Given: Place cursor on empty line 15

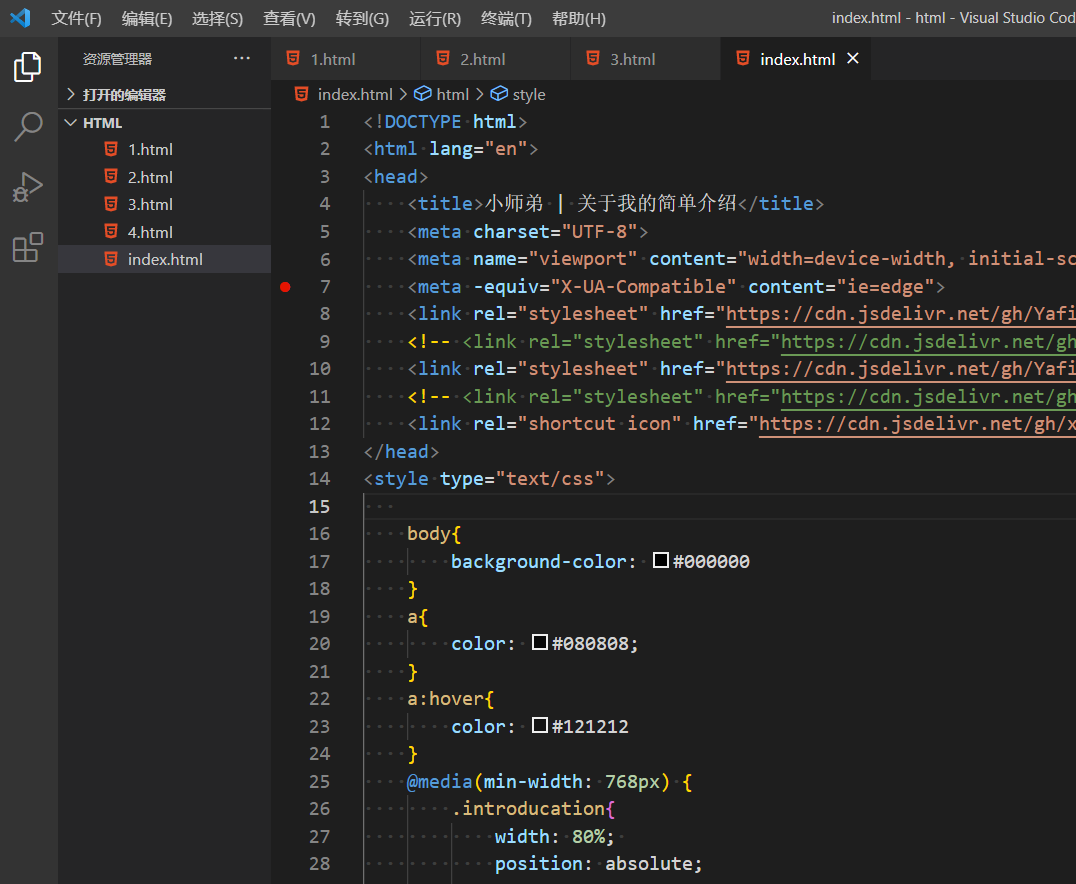Looking at the screenshot, I should (719, 507).
